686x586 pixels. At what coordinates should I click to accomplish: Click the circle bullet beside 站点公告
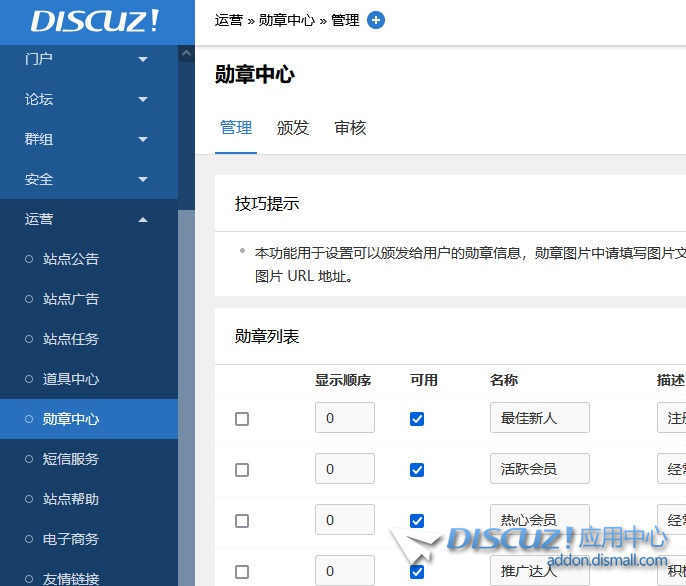pyautogui.click(x=29, y=259)
